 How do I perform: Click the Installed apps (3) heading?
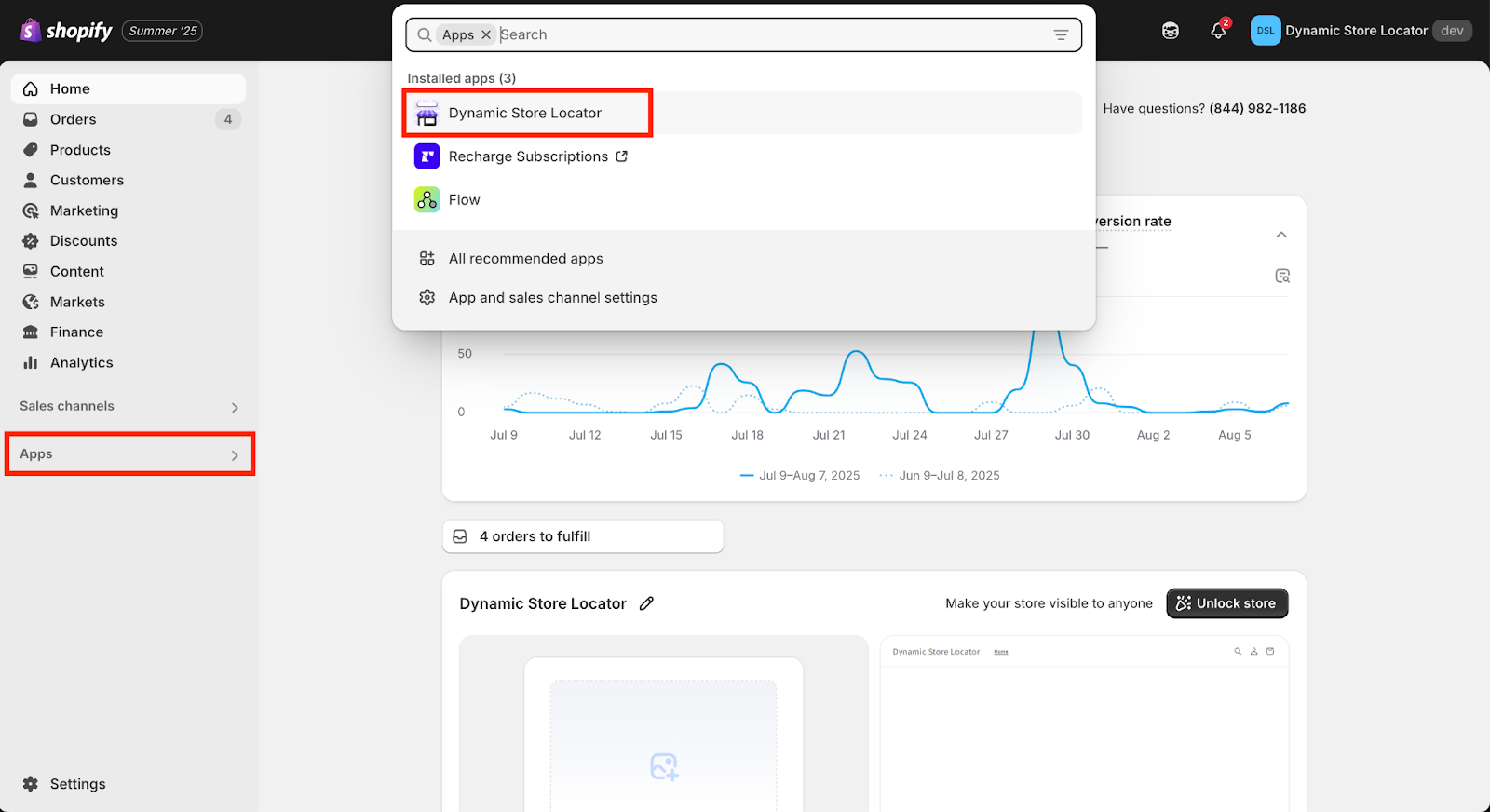tap(462, 78)
